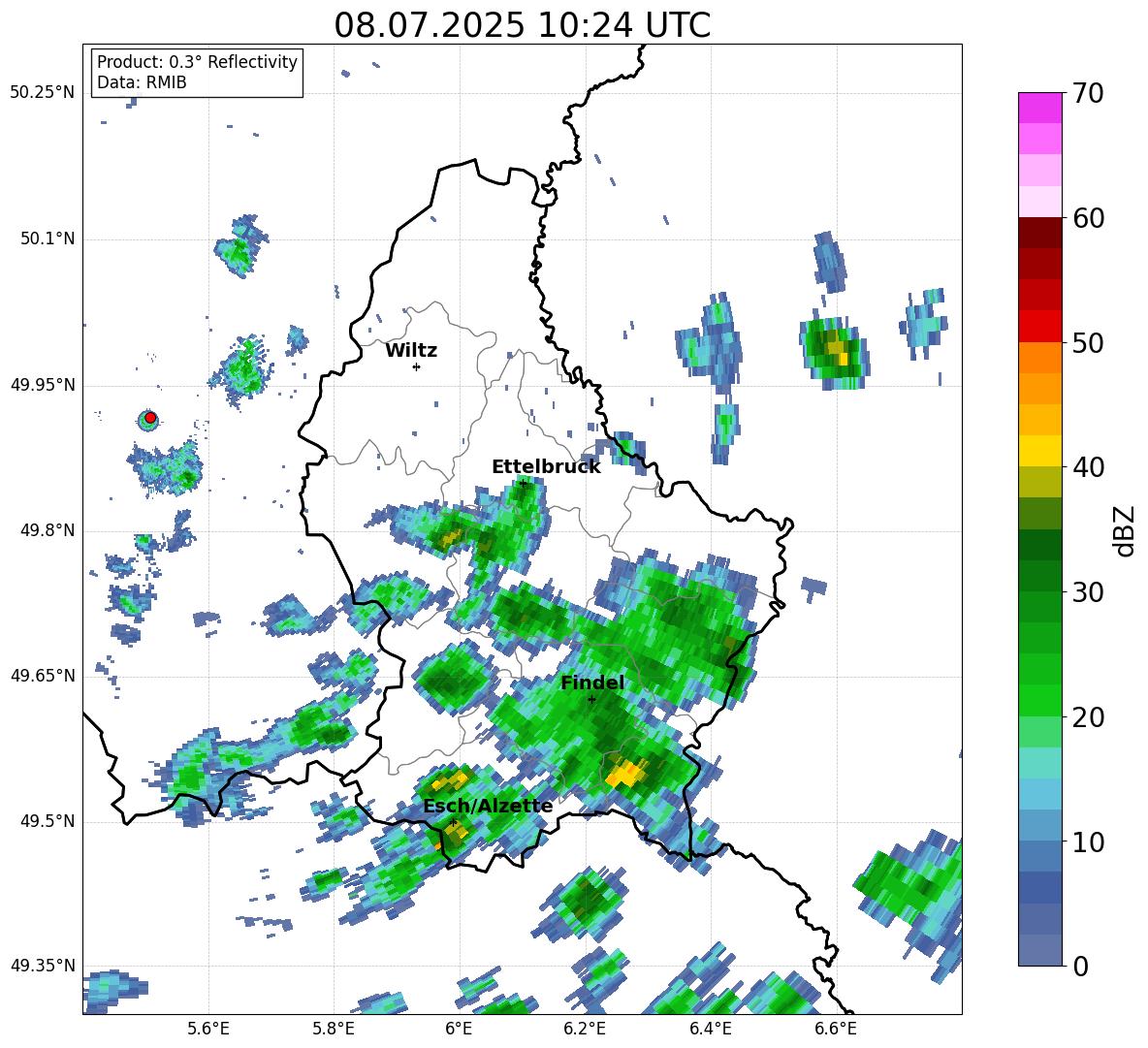Click the 70 tick on the colorbar
This screenshot has width=1148, height=1048.
1088,94
